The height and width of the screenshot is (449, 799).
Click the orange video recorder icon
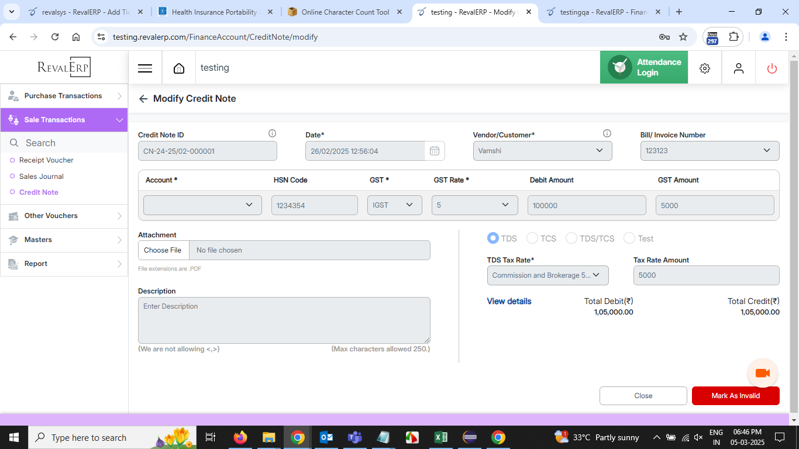pyautogui.click(x=762, y=373)
